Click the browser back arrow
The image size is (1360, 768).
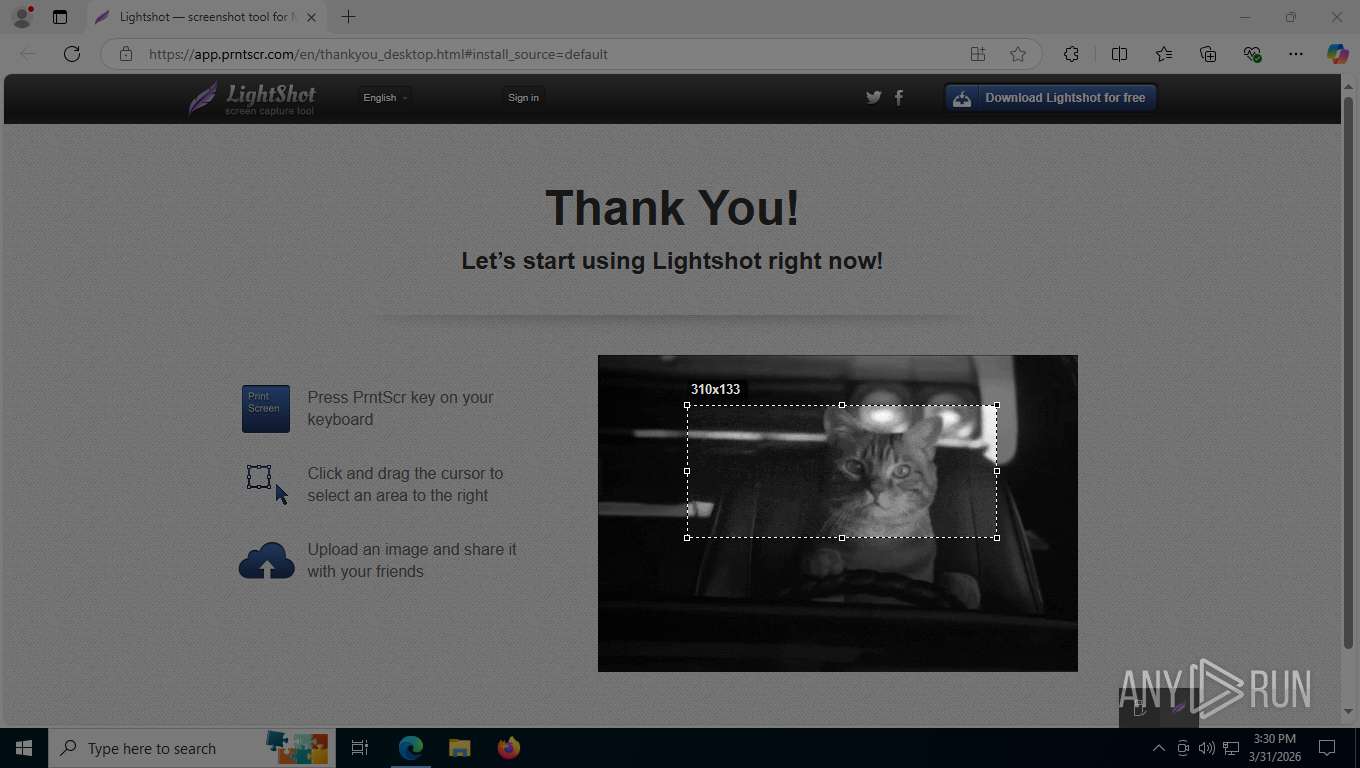pos(28,54)
